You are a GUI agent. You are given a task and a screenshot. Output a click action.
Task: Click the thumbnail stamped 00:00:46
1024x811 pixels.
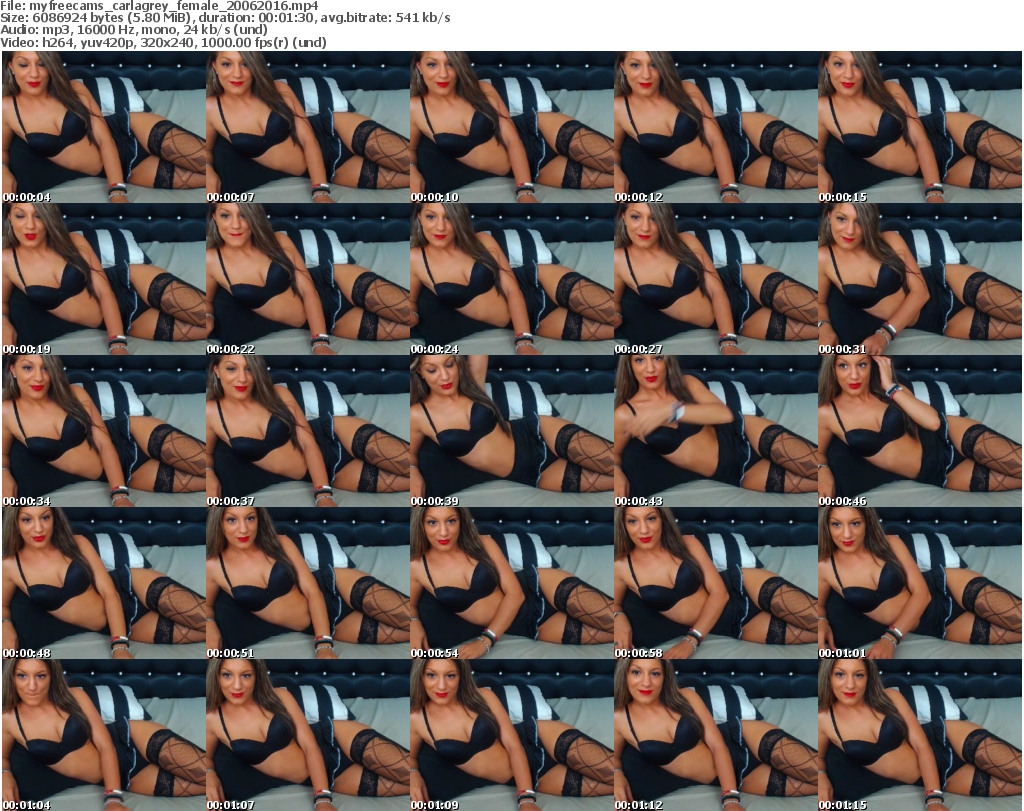(x=920, y=431)
